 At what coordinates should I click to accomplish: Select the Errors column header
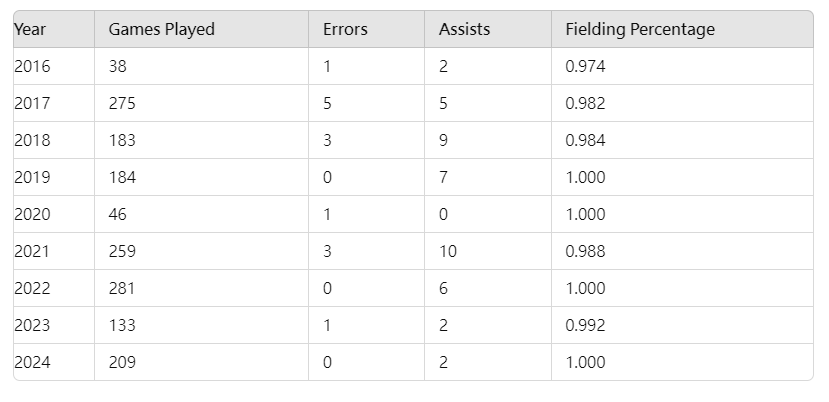[345, 29]
